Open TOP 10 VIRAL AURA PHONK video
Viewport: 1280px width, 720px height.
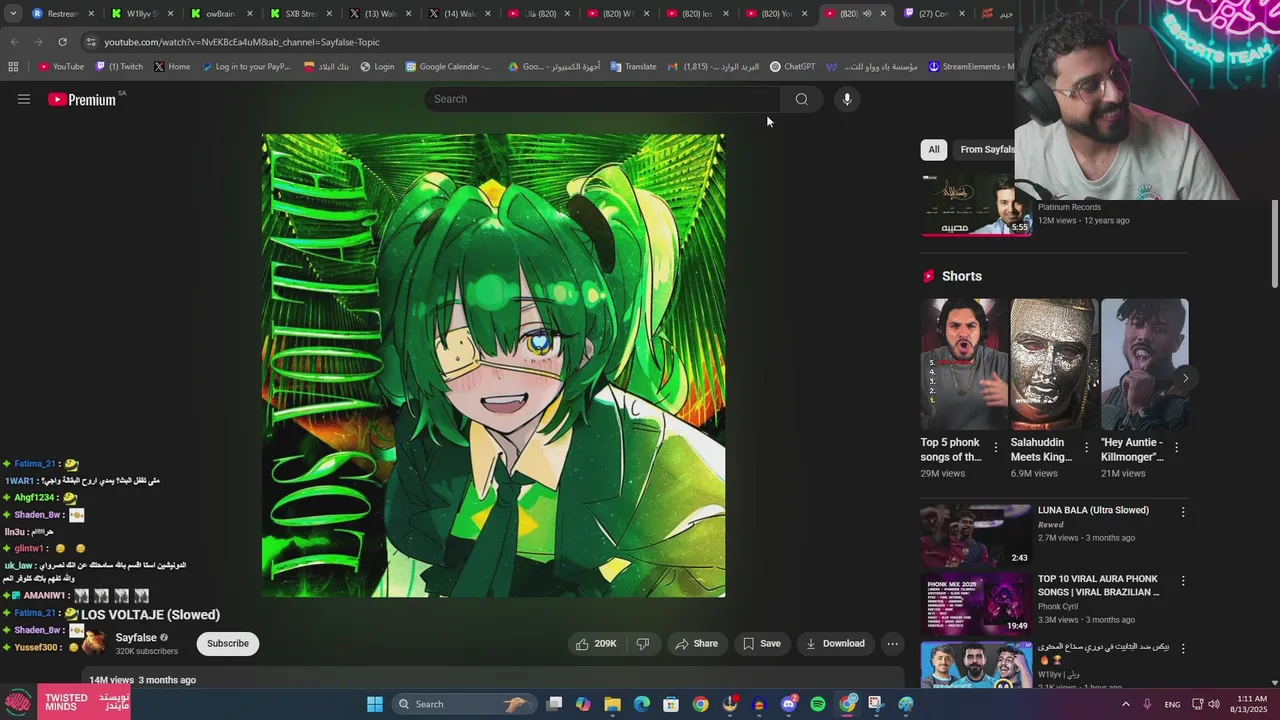coord(975,603)
